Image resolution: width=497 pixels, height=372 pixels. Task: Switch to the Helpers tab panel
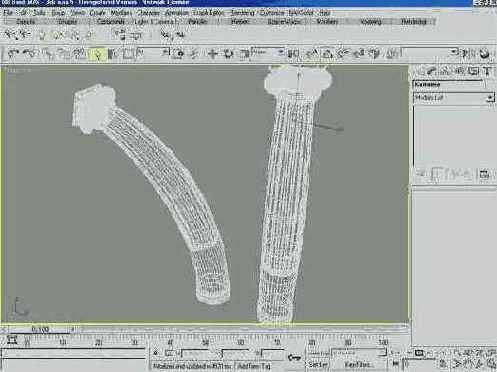pos(239,22)
